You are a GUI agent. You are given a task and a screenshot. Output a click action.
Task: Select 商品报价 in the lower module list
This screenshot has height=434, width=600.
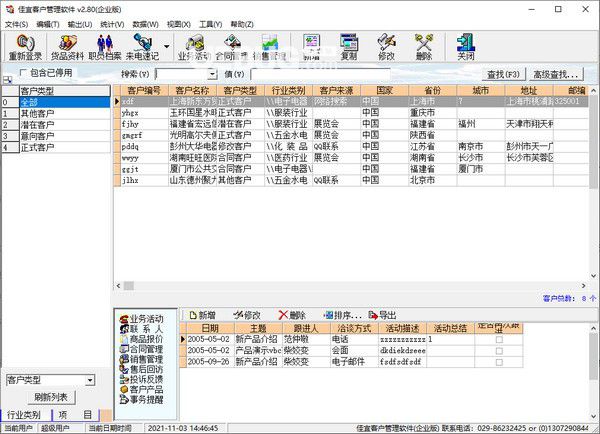(142, 339)
